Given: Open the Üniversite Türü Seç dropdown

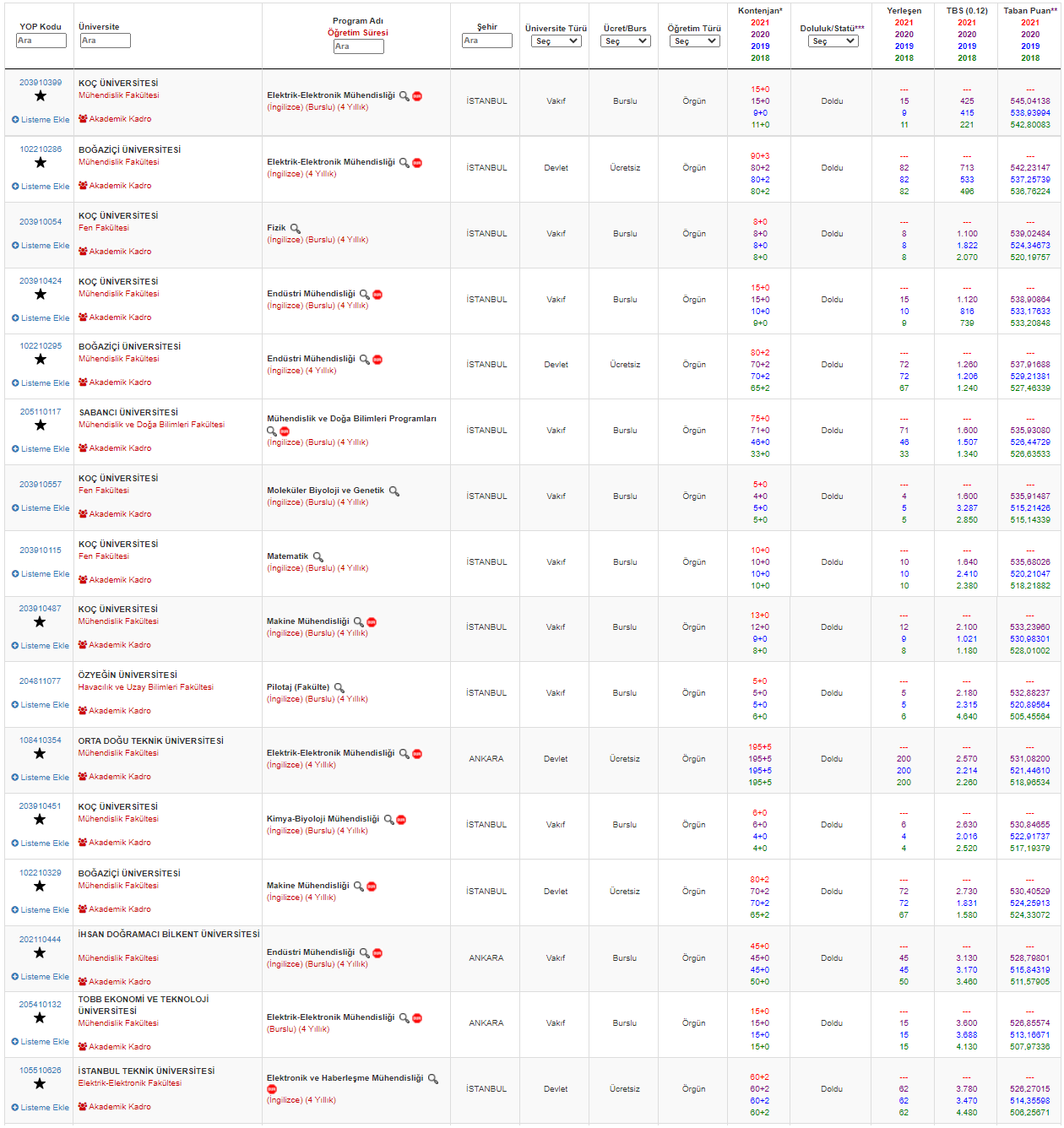Looking at the screenshot, I should 556,41.
